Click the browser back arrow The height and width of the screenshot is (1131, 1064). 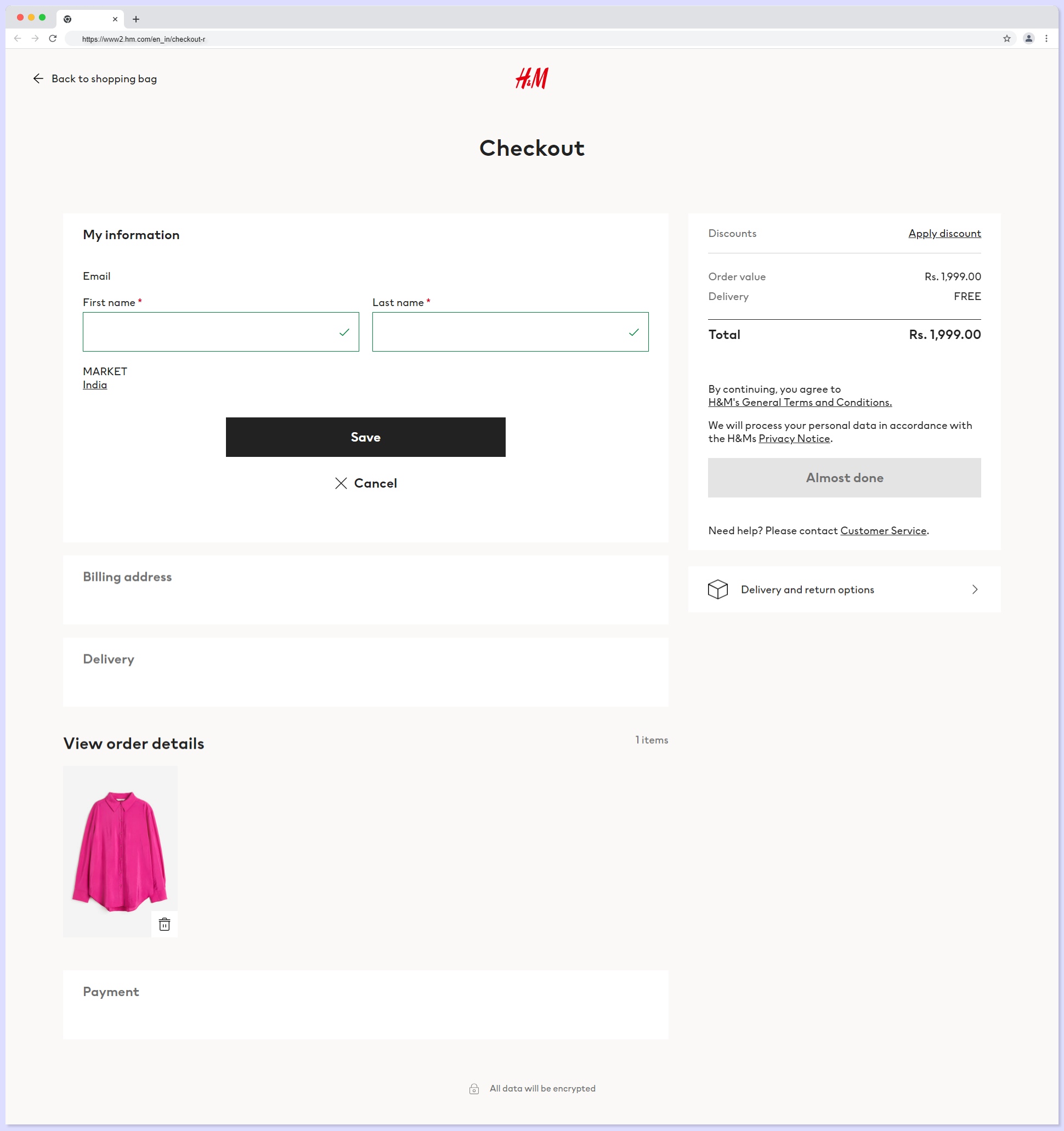pos(18,38)
